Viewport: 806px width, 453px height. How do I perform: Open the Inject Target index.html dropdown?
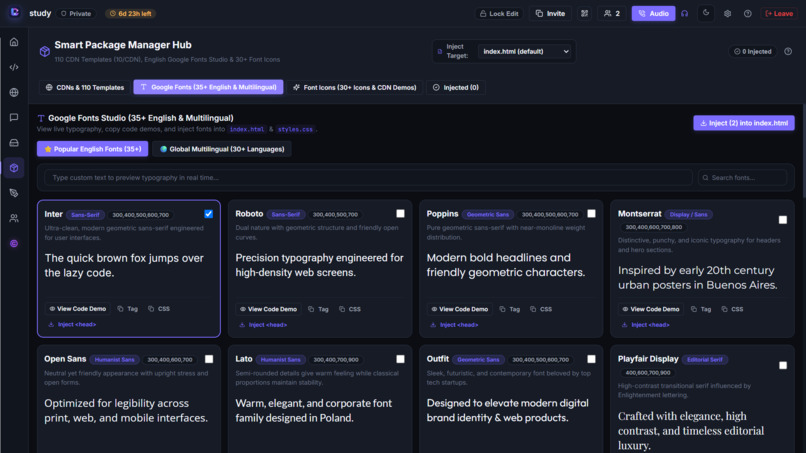[525, 51]
